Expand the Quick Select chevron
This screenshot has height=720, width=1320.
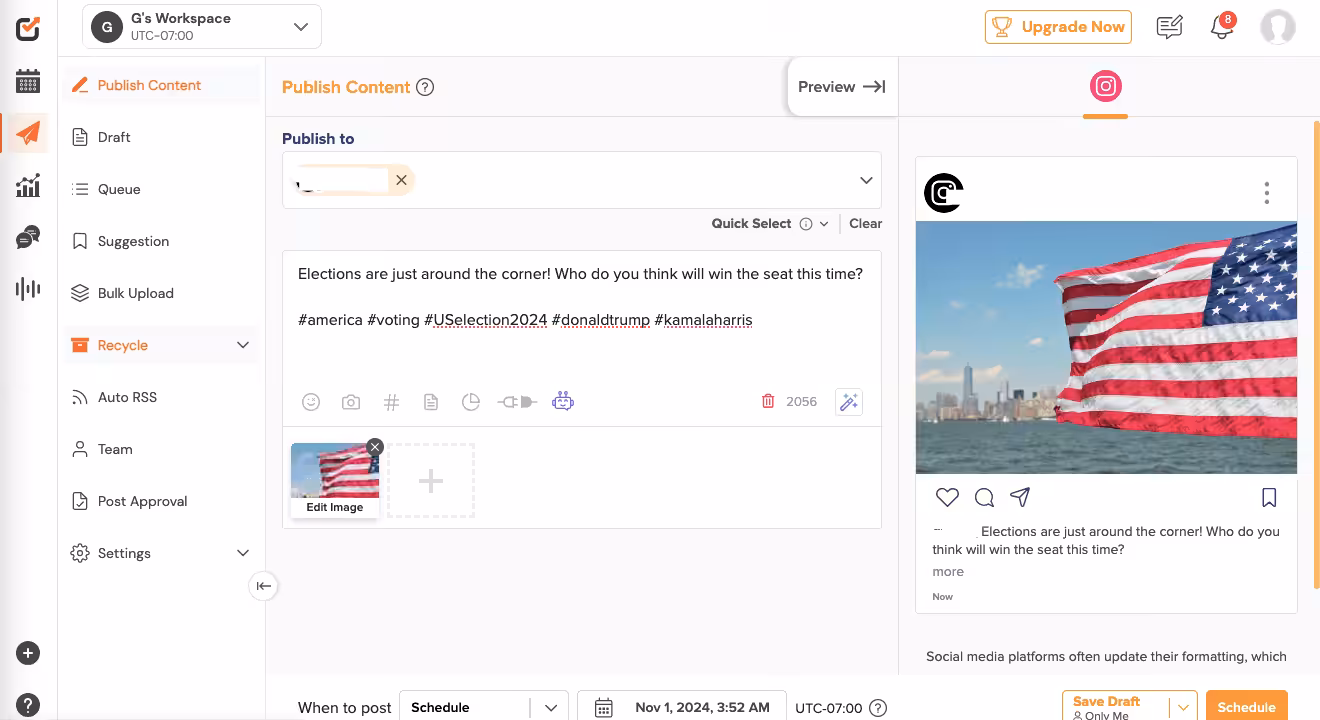[824, 224]
